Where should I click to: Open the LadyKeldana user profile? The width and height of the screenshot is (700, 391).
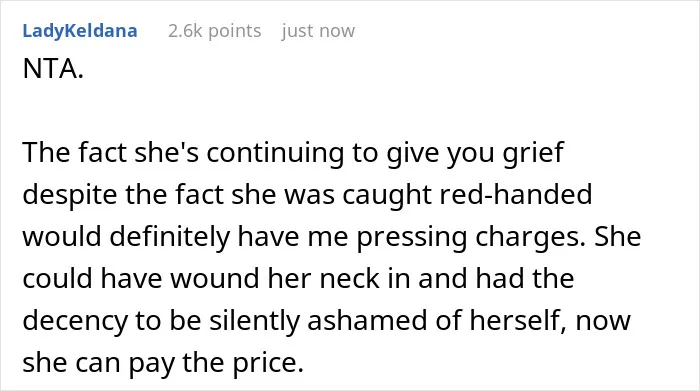(x=80, y=31)
